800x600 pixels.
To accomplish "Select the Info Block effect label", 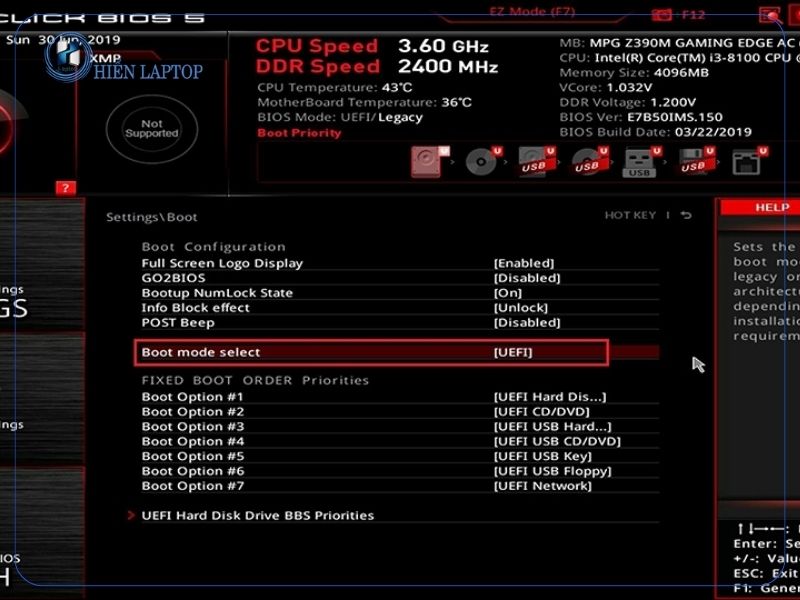I will [x=195, y=308].
